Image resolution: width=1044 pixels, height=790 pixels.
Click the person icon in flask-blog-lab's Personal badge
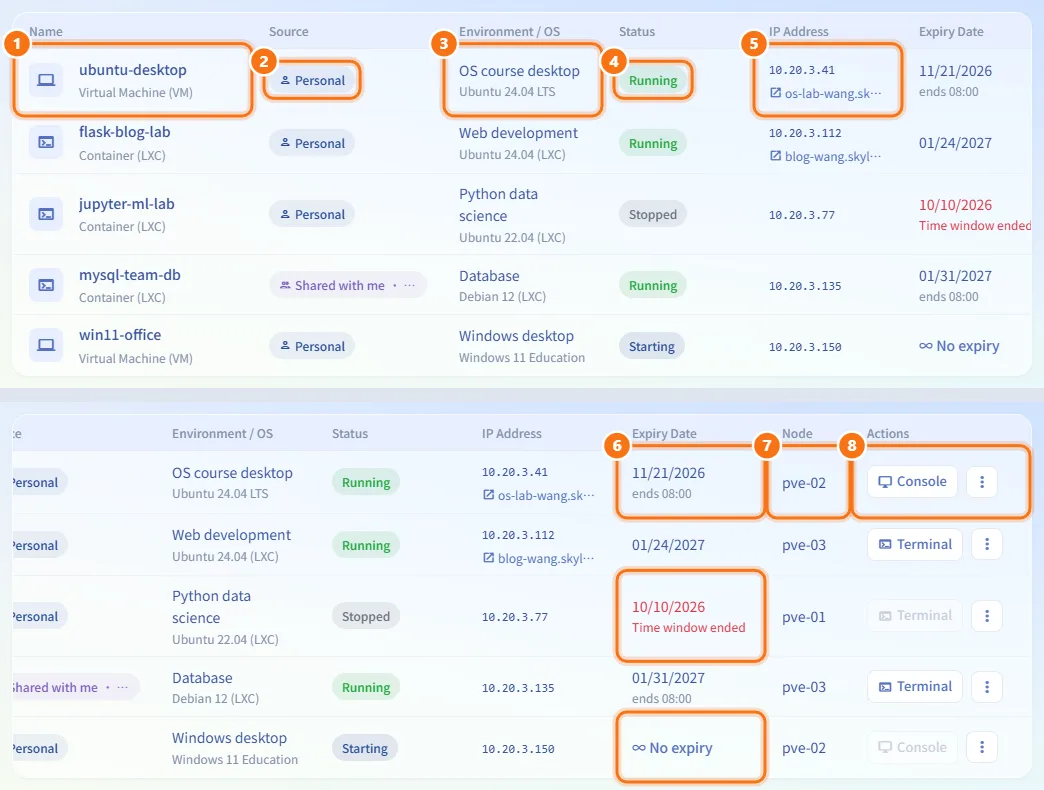[x=285, y=143]
